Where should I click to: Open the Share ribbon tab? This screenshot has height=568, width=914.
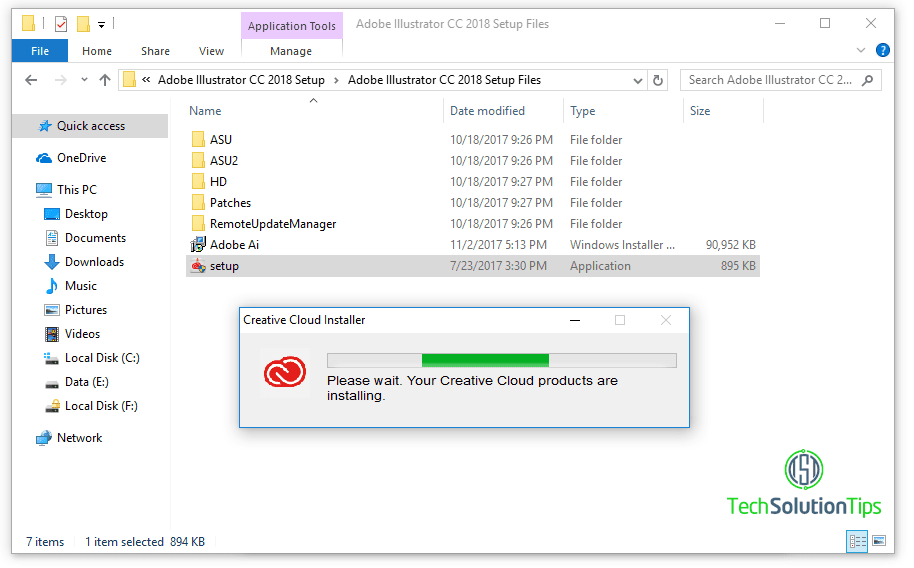155,51
